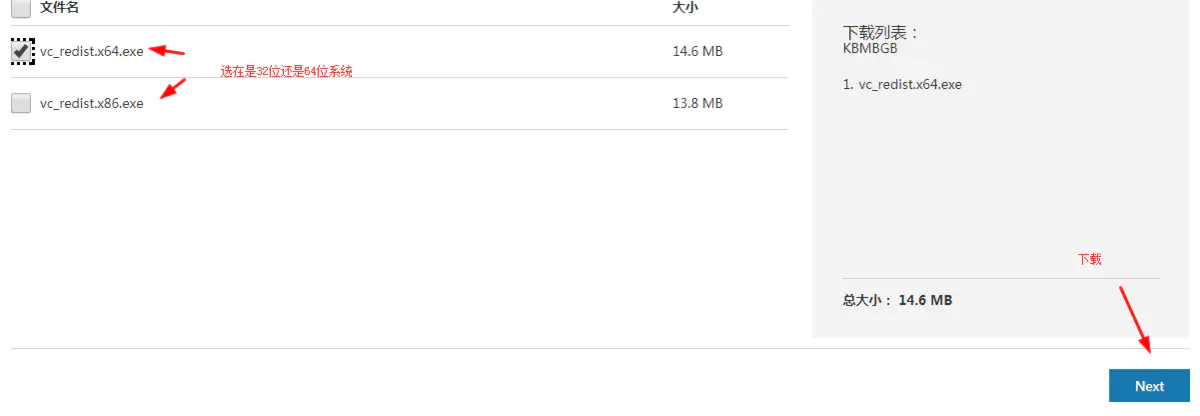The height and width of the screenshot is (416, 1200).
Task: Click the red 下载 annotation text
Action: pyautogui.click(x=1089, y=259)
